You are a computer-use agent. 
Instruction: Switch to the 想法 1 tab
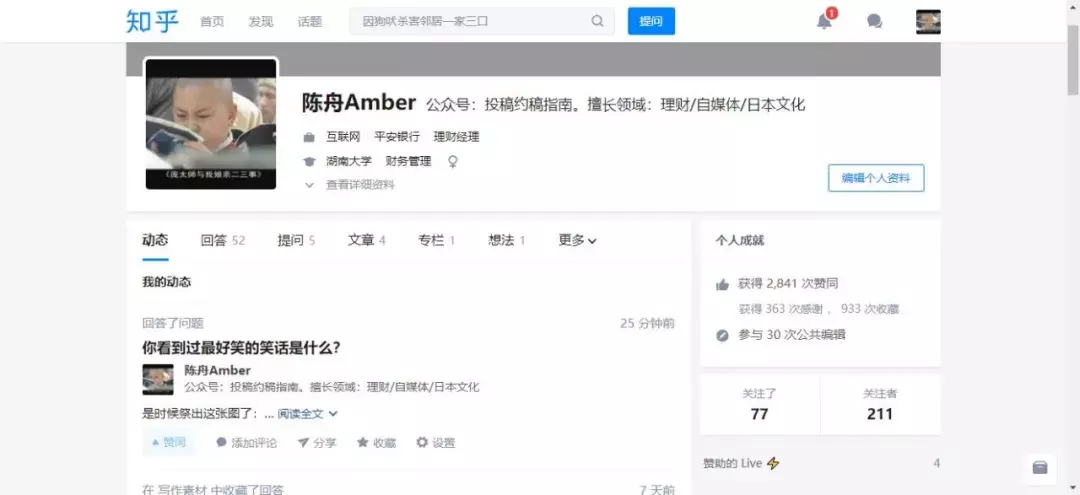507,240
